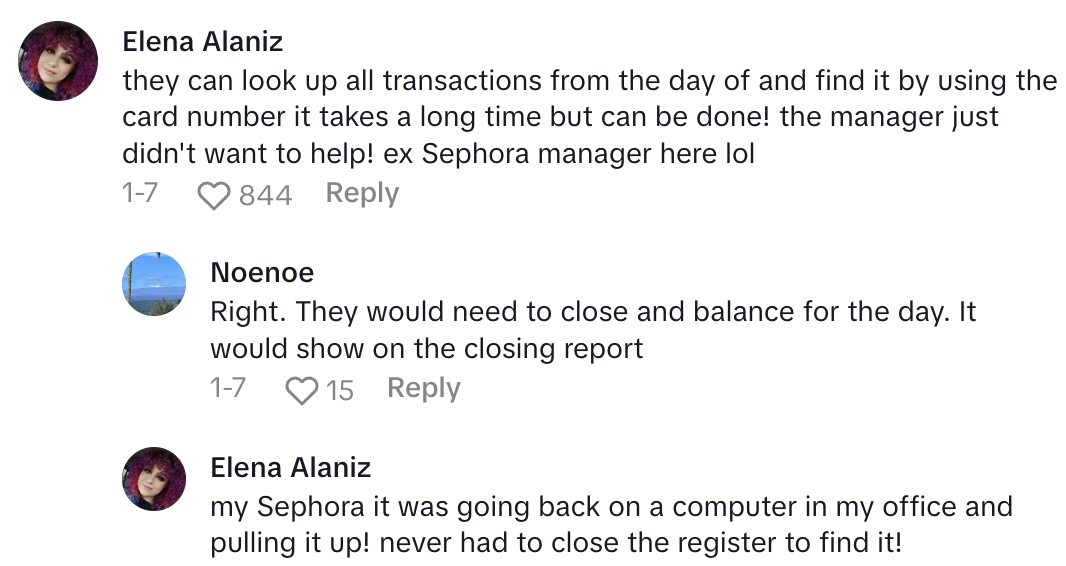
Task: Open Elena Alaniz's avatar on the top comment
Action: 59,60
